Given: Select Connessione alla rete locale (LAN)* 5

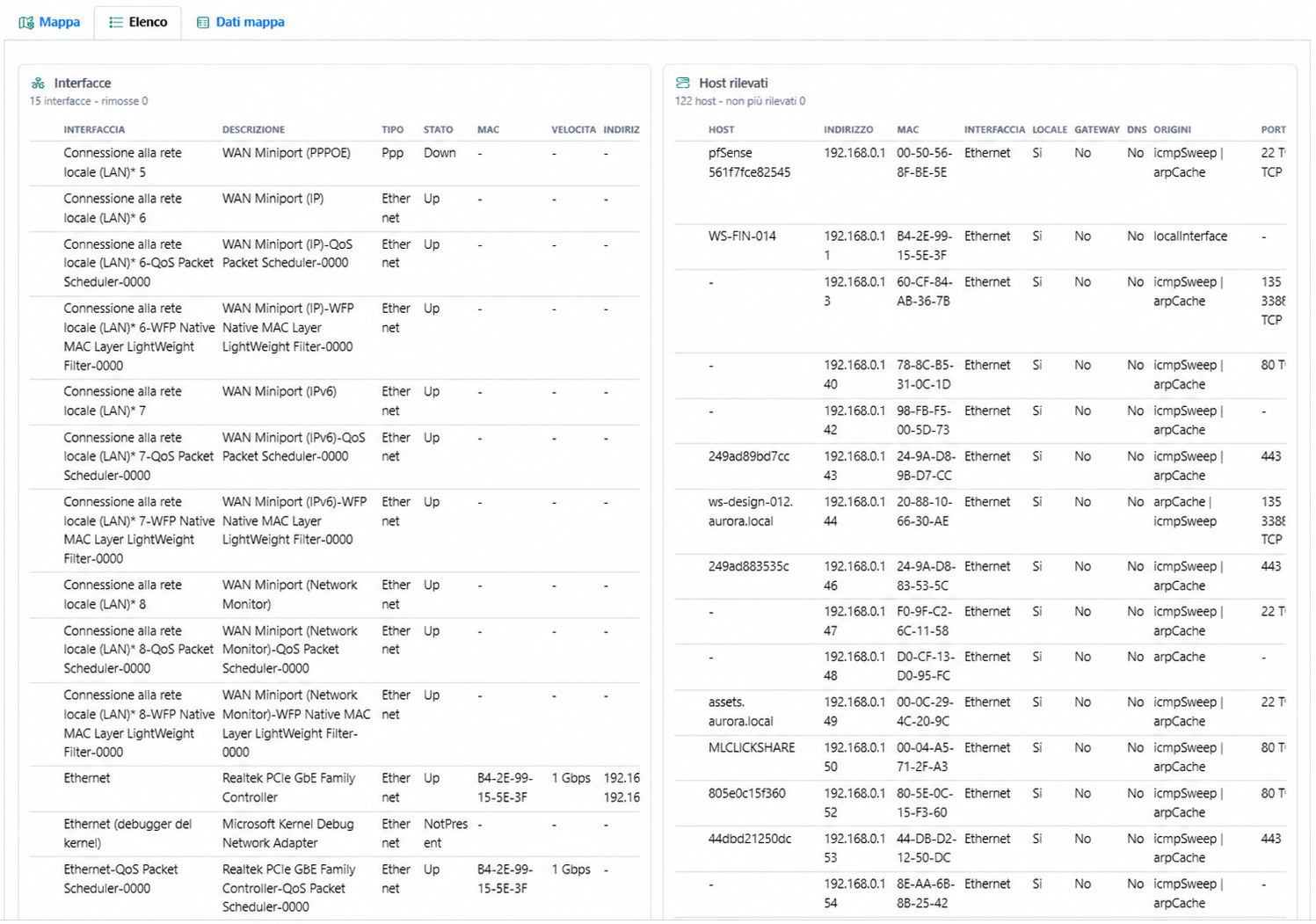Looking at the screenshot, I should tap(122, 163).
